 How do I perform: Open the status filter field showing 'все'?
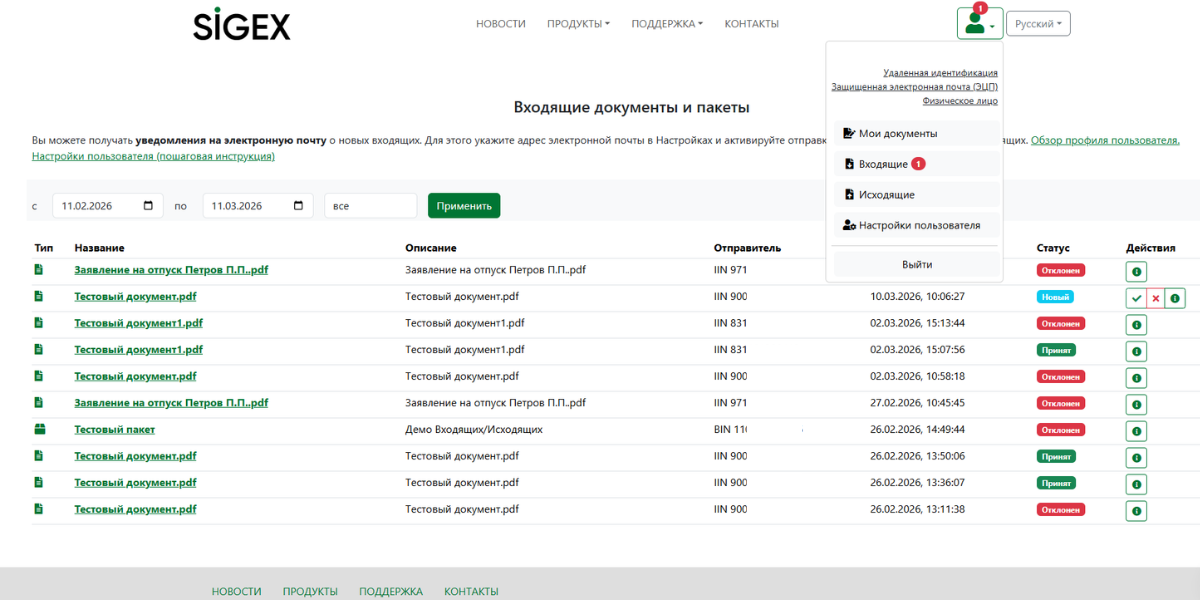pos(370,206)
